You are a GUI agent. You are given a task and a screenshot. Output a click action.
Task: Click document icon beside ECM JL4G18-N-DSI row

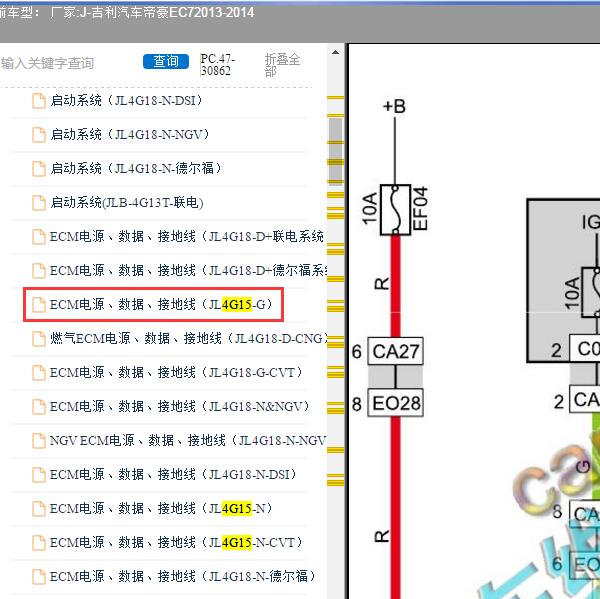click(39, 475)
